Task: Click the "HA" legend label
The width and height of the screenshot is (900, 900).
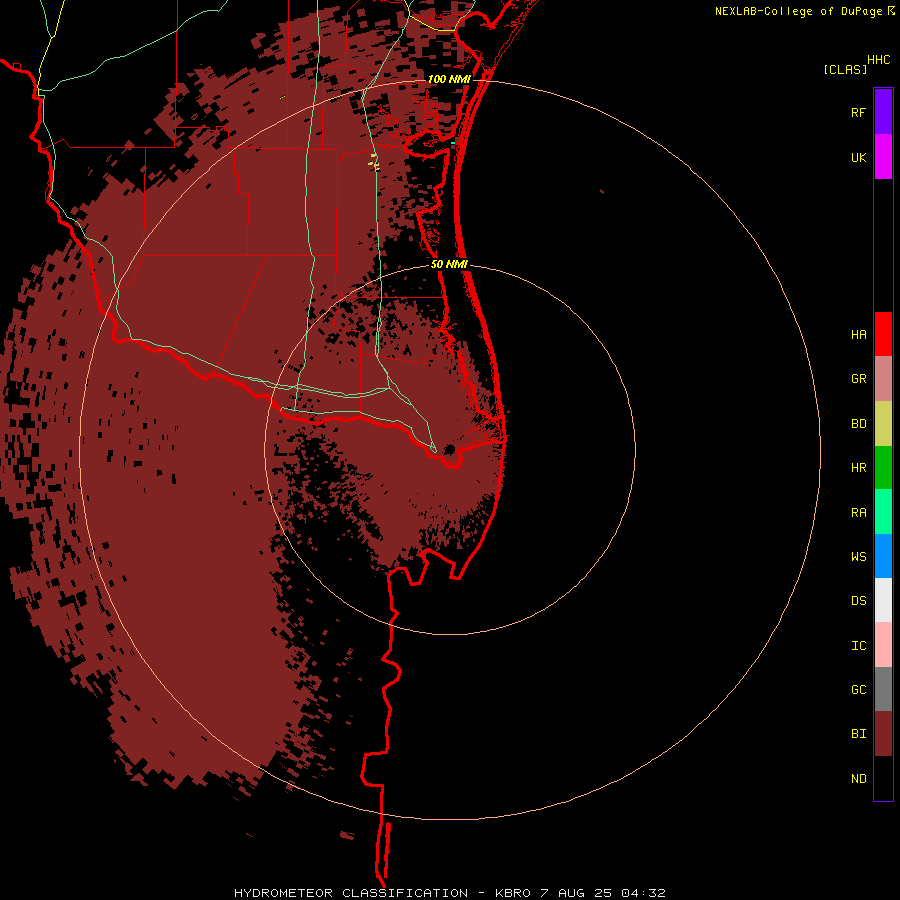Action: pyautogui.click(x=859, y=334)
